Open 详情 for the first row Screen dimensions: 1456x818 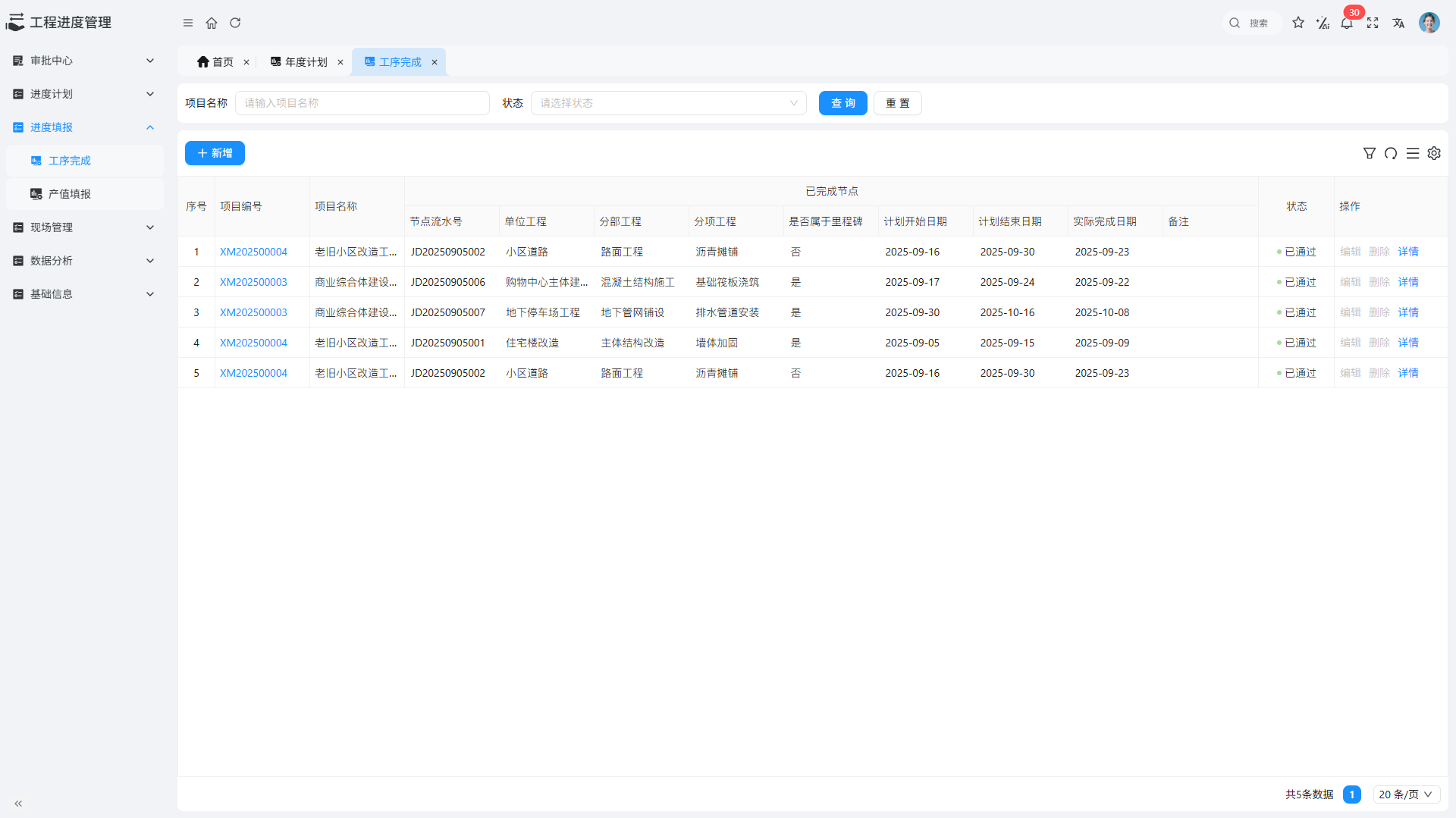1408,252
